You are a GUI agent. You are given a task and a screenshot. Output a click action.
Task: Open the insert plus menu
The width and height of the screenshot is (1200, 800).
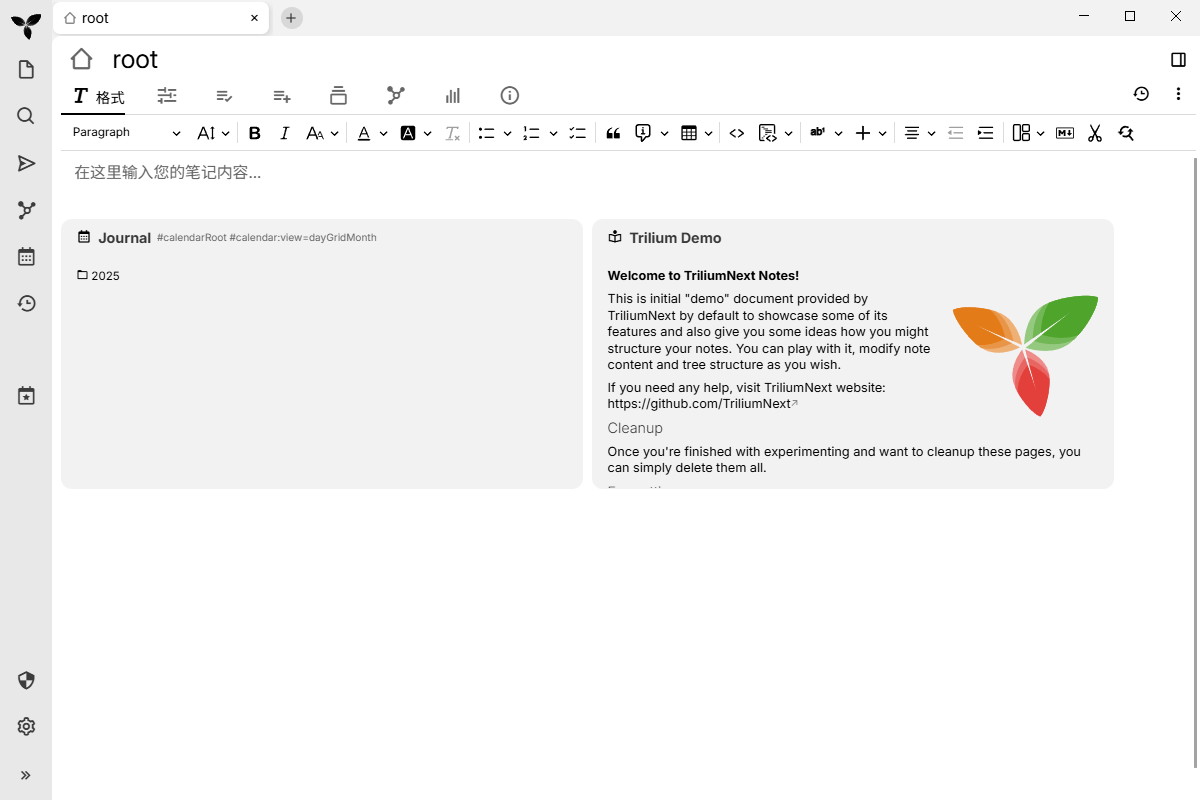coord(871,133)
